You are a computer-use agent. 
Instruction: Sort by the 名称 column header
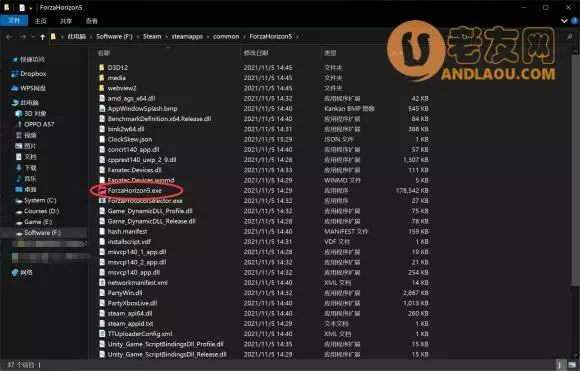(x=104, y=53)
